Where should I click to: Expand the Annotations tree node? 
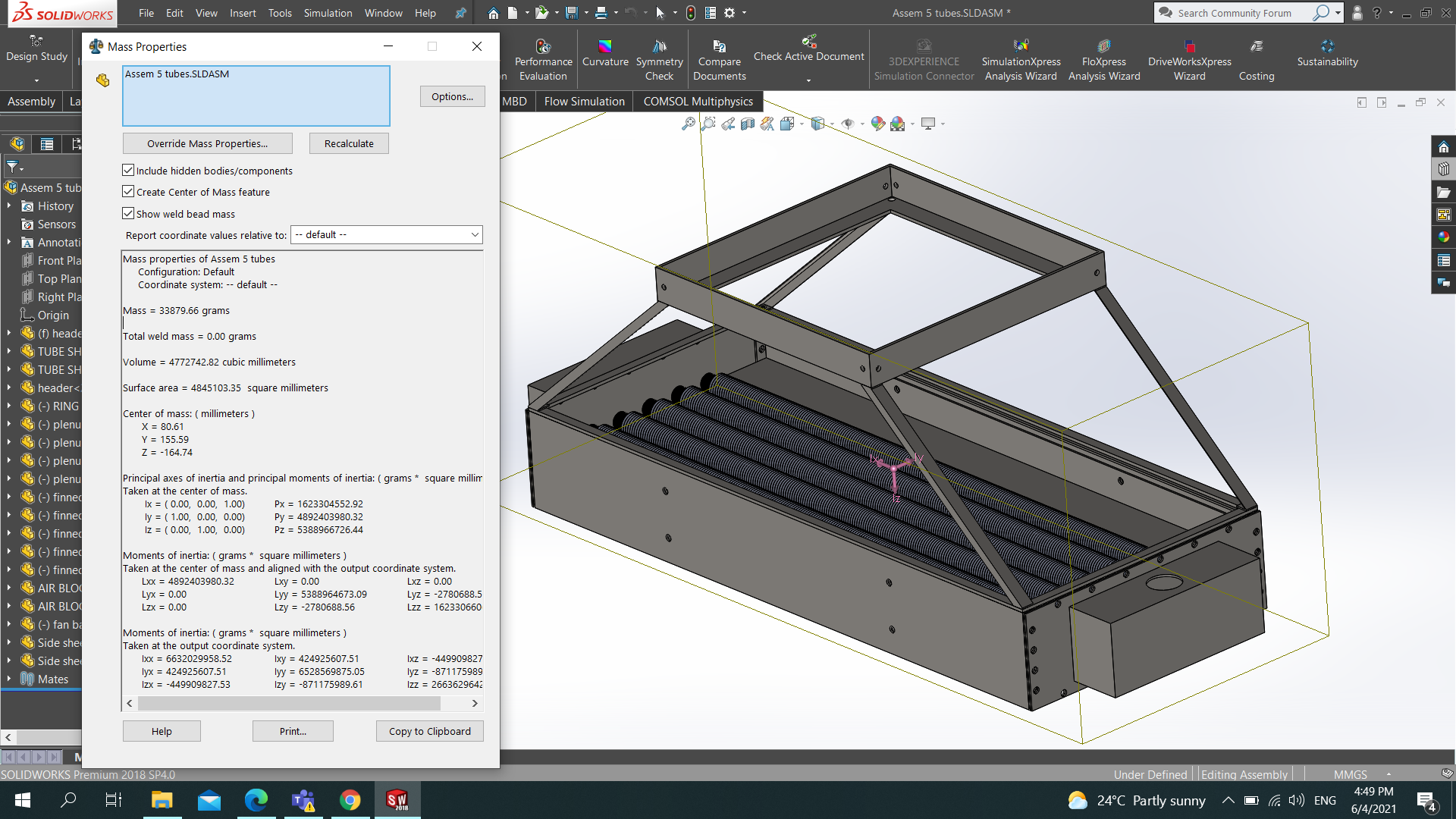(9, 243)
